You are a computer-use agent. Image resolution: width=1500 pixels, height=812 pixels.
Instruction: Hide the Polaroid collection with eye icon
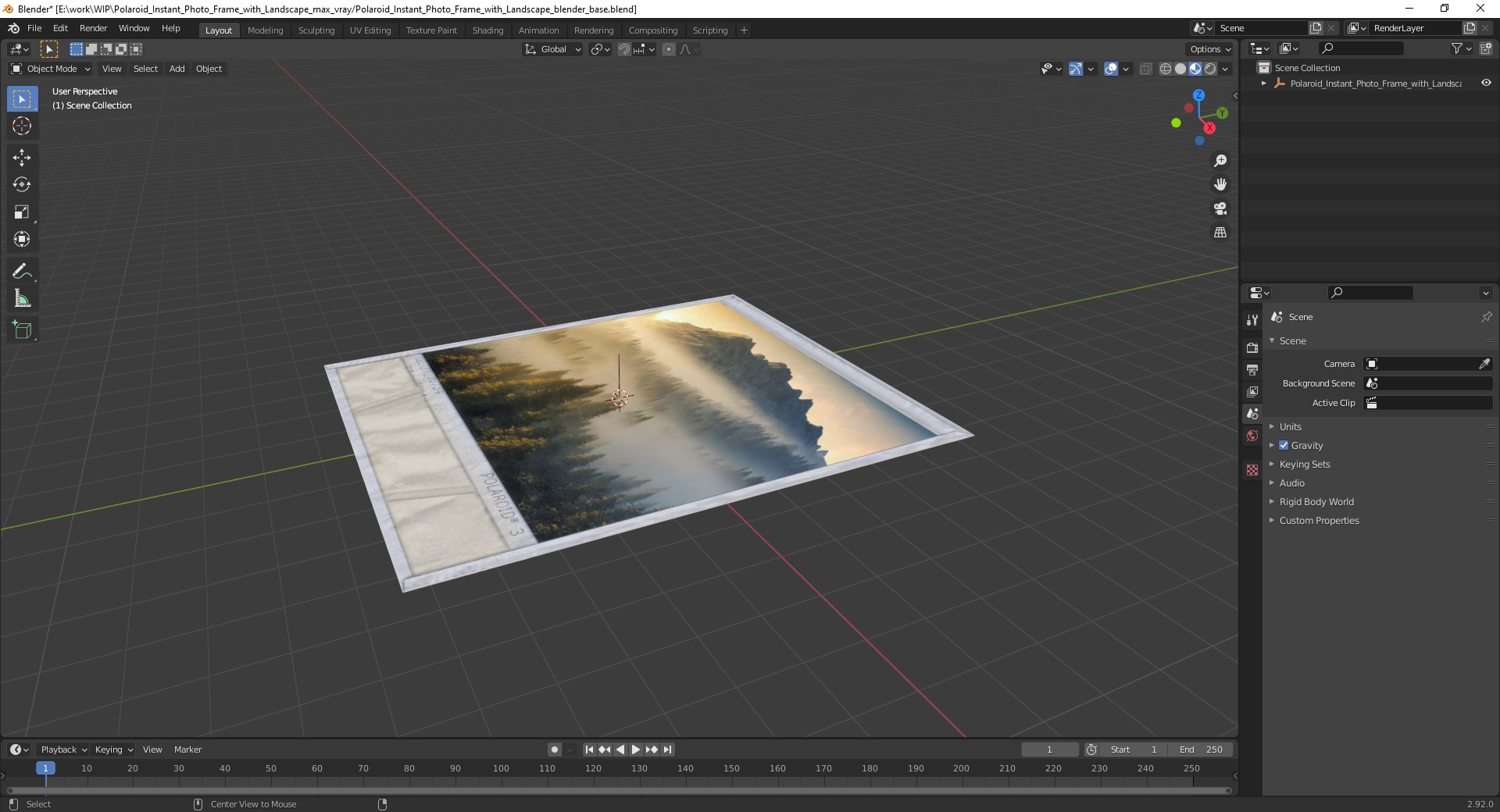1486,83
